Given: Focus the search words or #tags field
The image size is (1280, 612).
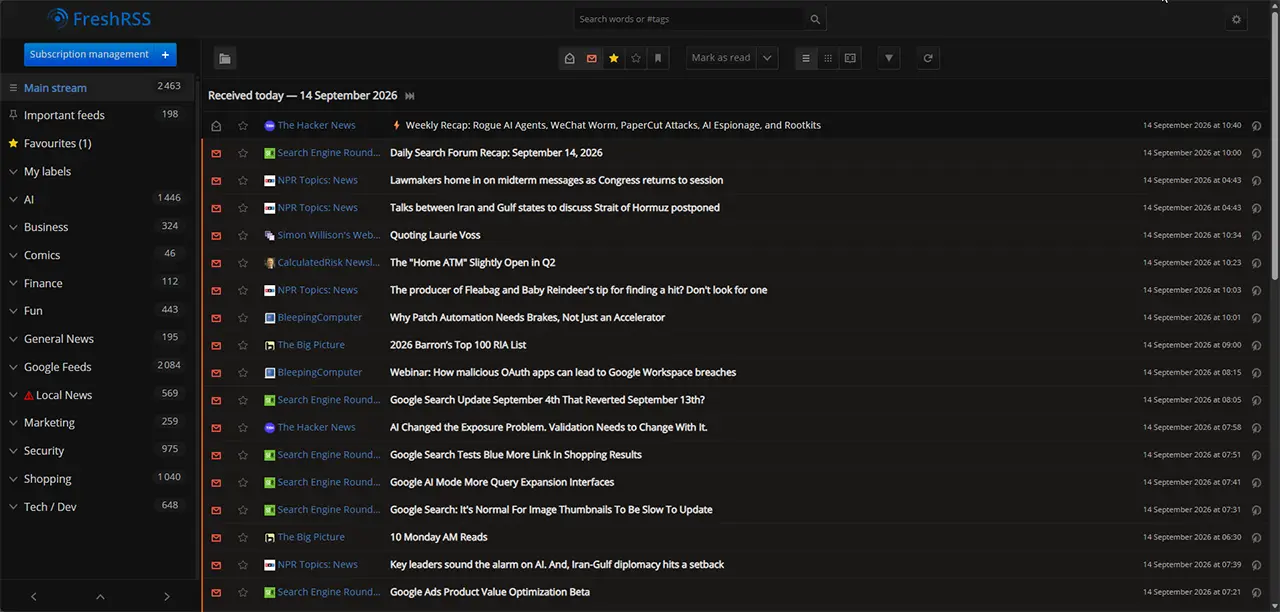Looking at the screenshot, I should (x=689, y=19).
